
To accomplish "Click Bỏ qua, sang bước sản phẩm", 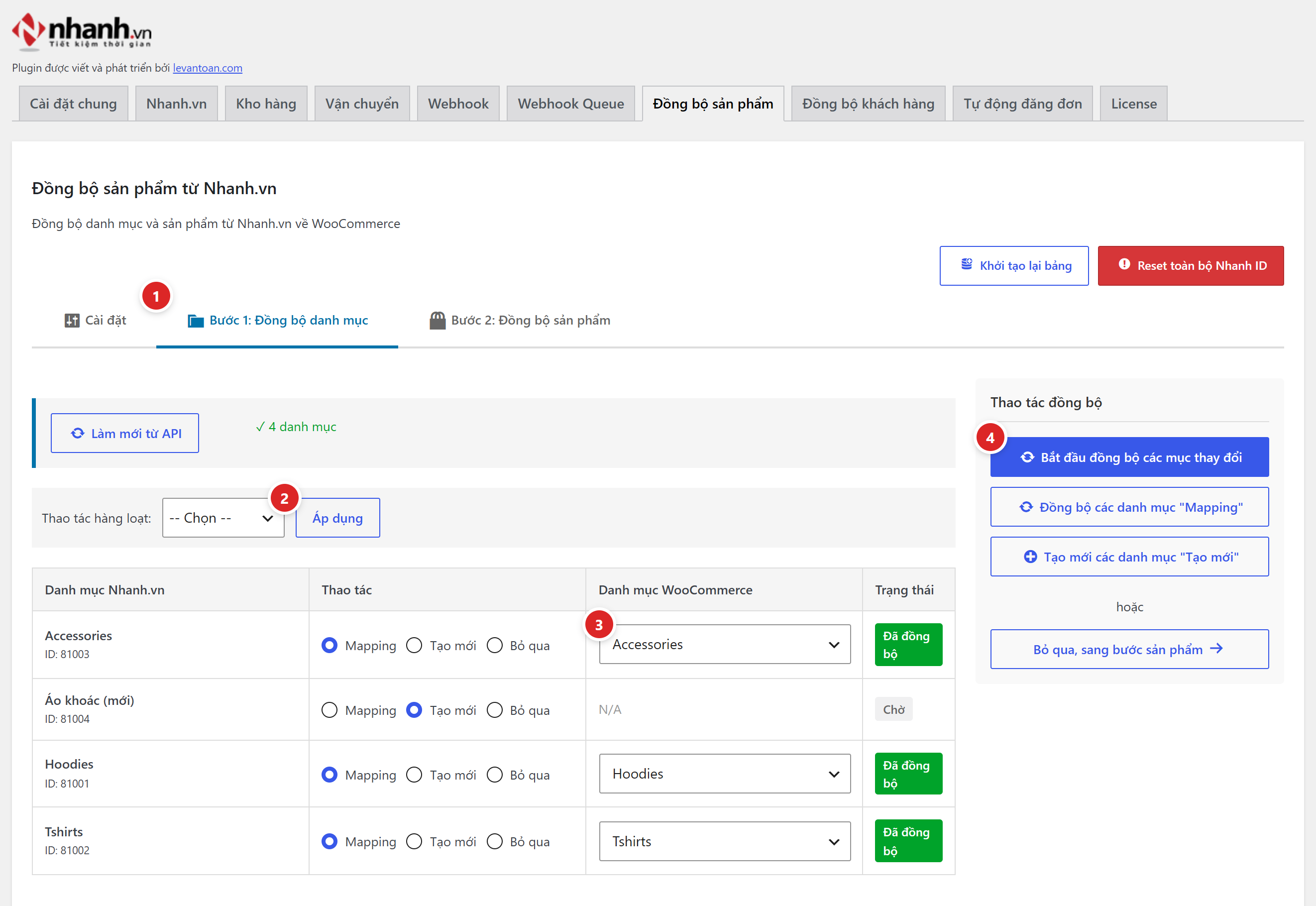I will 1129,650.
